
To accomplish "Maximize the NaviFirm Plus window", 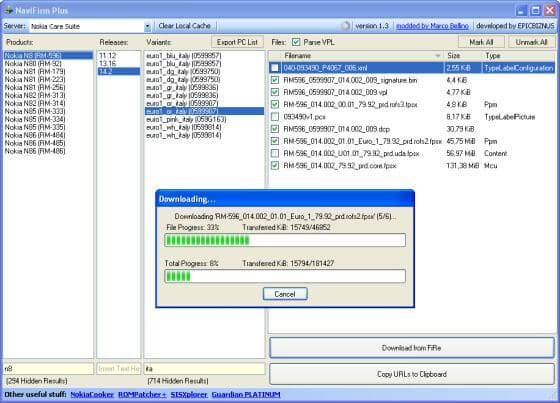I will (535, 10).
